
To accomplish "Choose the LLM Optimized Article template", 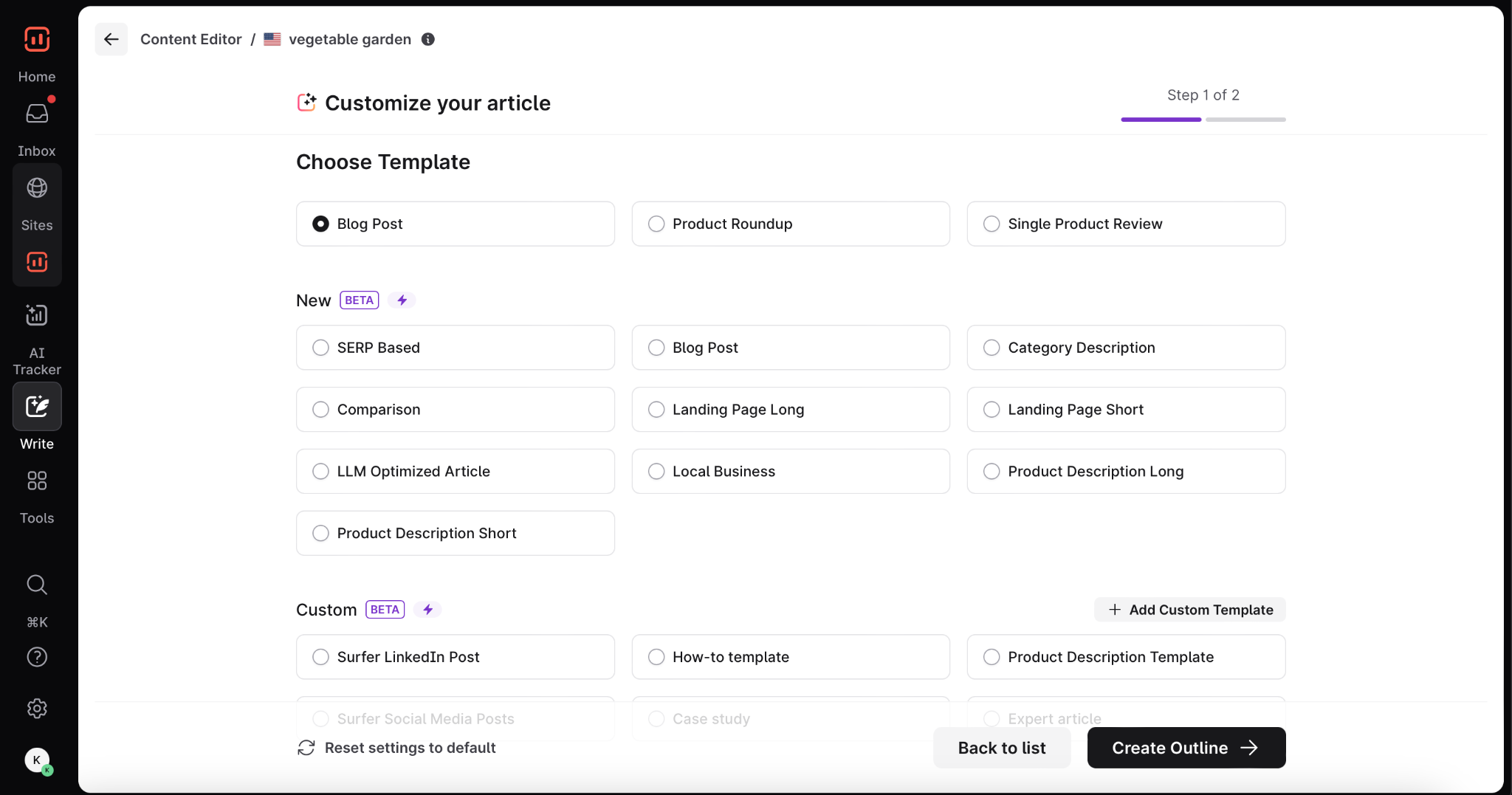I will [x=455, y=472].
